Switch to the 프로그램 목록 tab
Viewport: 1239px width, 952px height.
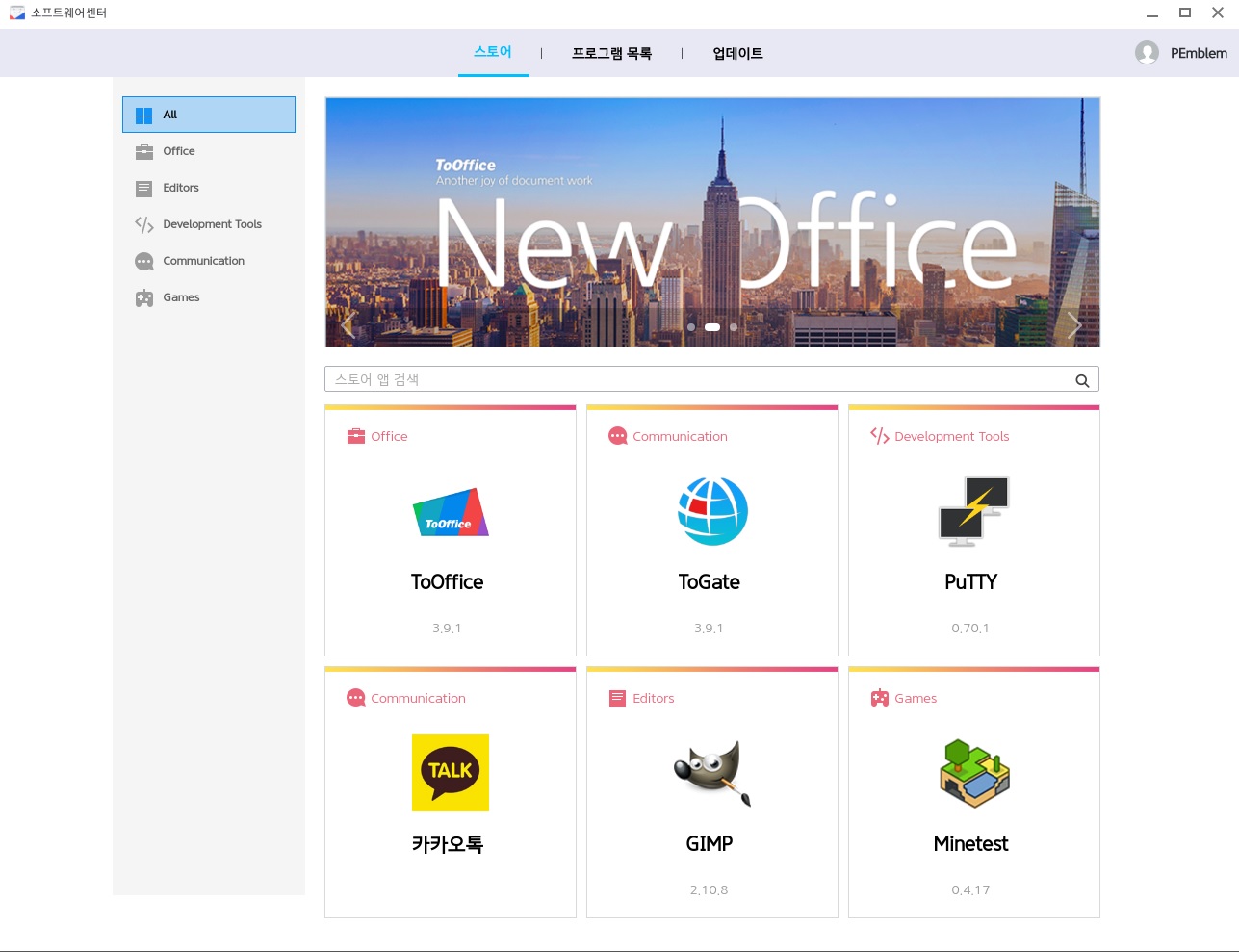click(x=611, y=54)
